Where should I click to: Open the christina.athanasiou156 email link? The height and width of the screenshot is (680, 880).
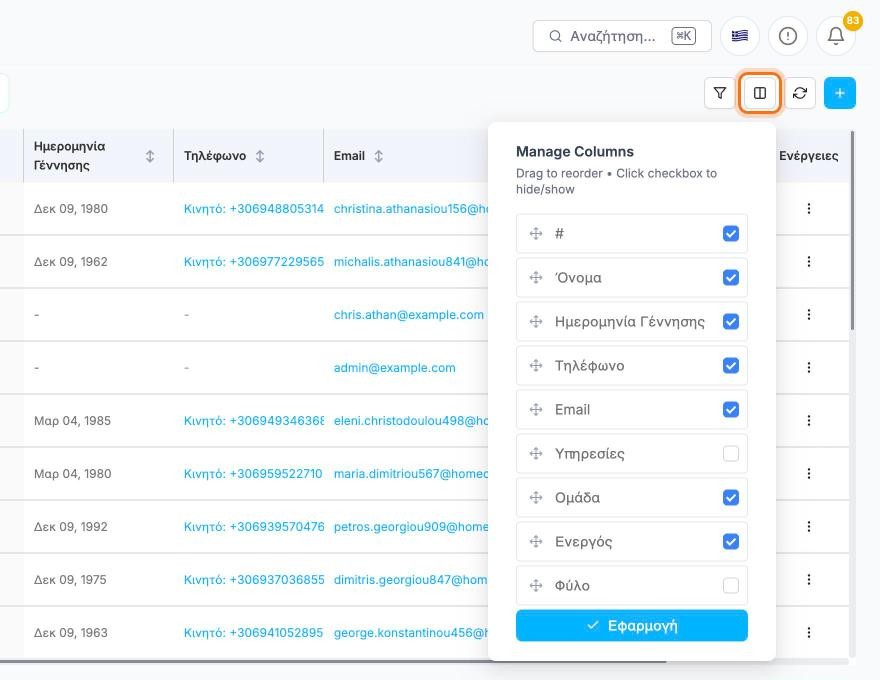click(x=411, y=209)
